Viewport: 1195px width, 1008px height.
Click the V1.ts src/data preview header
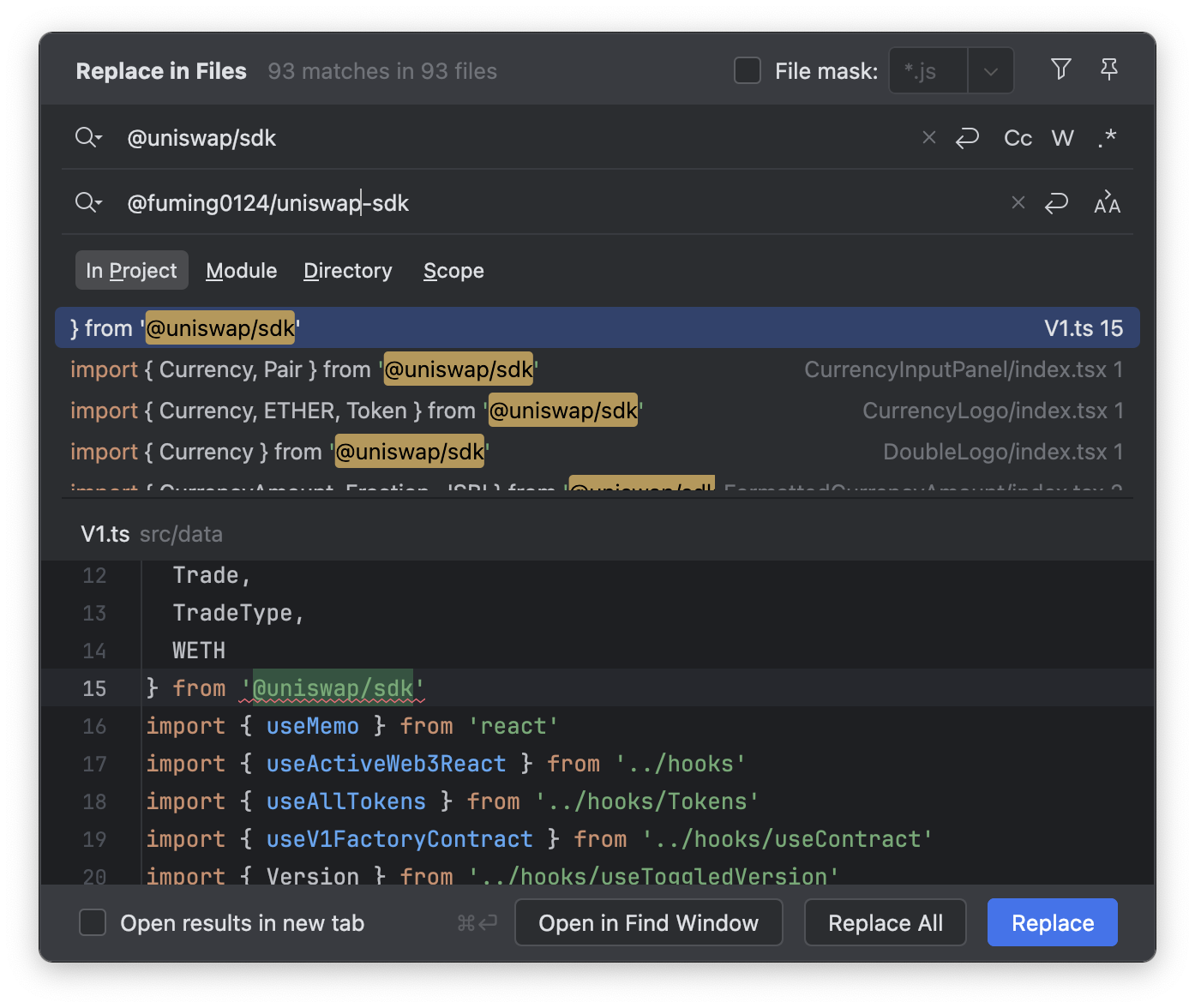pos(152,534)
